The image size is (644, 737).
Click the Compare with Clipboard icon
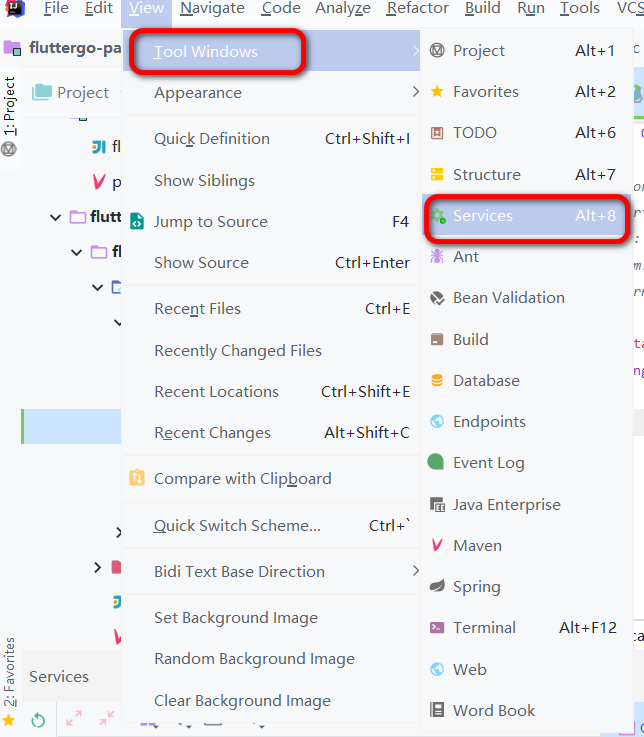pos(137,478)
